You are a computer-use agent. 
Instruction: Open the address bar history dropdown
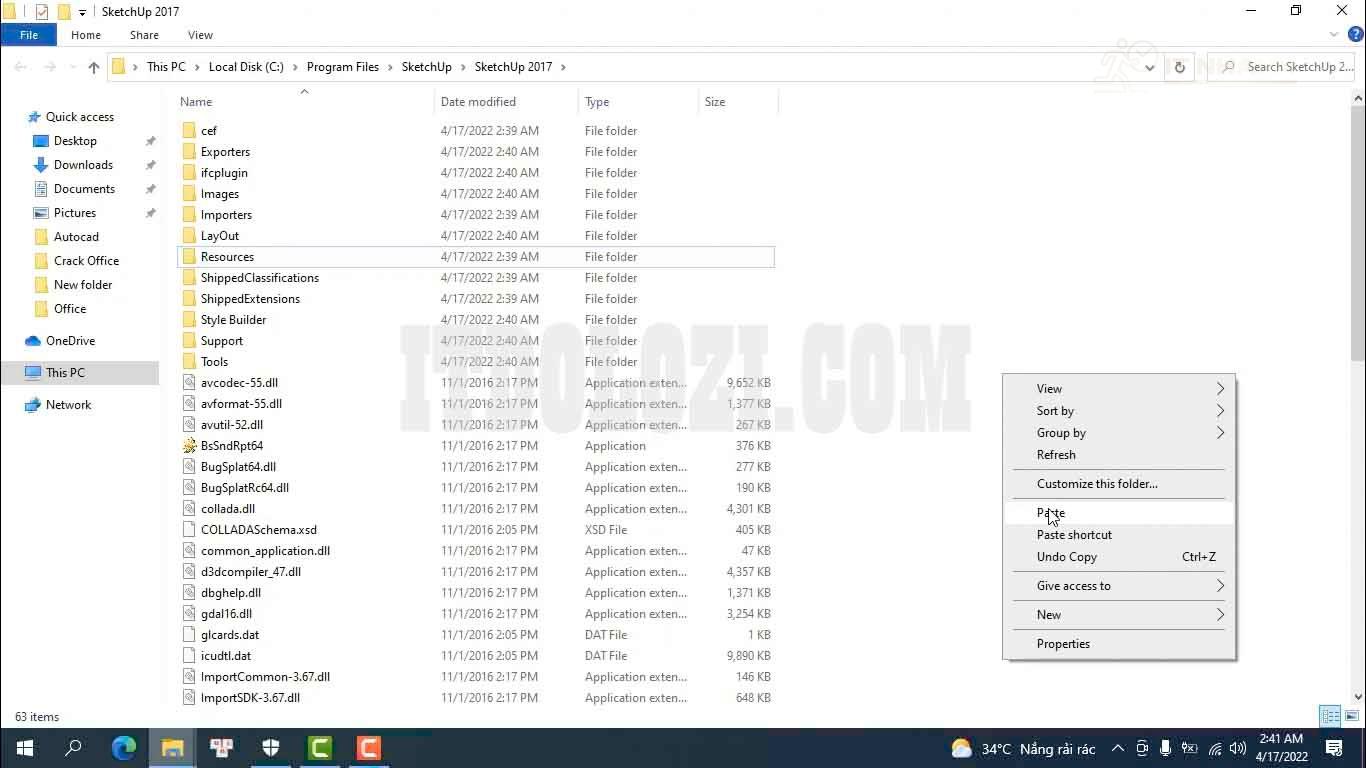(x=1150, y=67)
